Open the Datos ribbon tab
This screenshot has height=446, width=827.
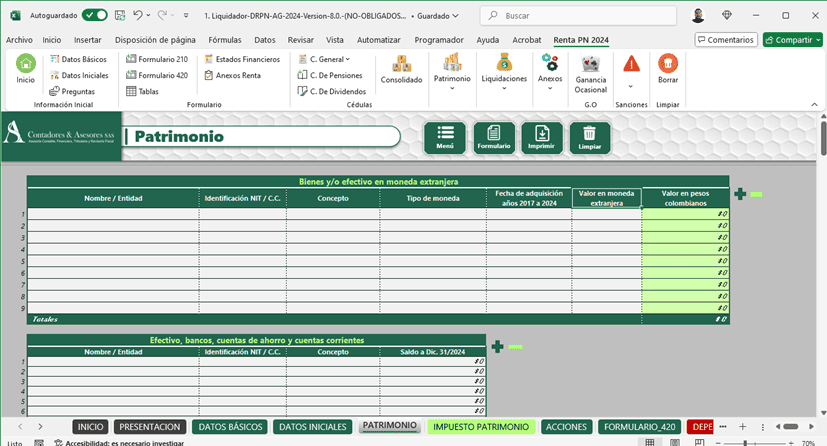pyautogui.click(x=265, y=40)
